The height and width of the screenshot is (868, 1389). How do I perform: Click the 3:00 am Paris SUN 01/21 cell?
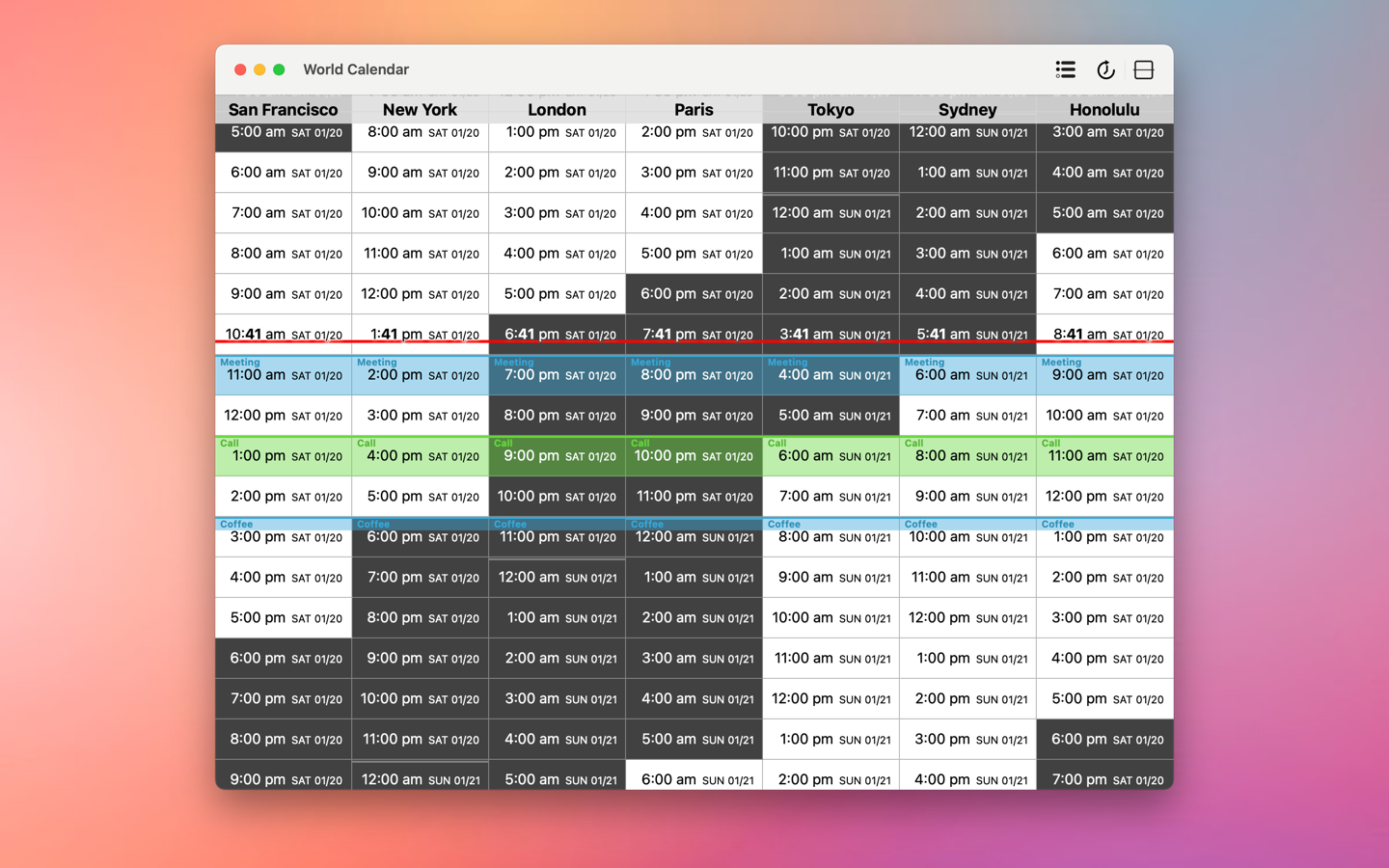[x=694, y=659]
